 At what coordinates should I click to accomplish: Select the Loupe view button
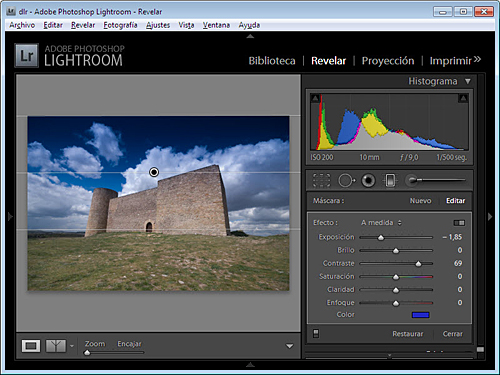(31, 346)
